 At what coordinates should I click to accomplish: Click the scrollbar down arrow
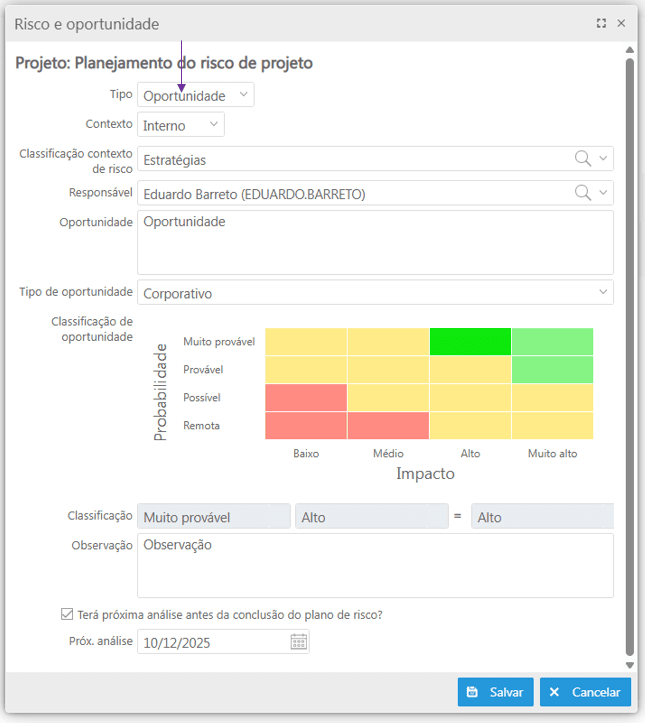pyautogui.click(x=629, y=664)
